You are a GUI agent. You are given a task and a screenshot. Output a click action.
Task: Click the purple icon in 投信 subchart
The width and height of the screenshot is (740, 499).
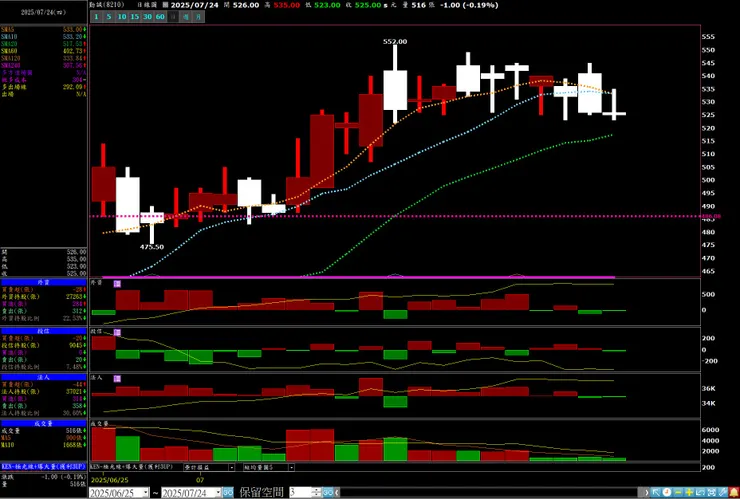pyautogui.click(x=118, y=333)
